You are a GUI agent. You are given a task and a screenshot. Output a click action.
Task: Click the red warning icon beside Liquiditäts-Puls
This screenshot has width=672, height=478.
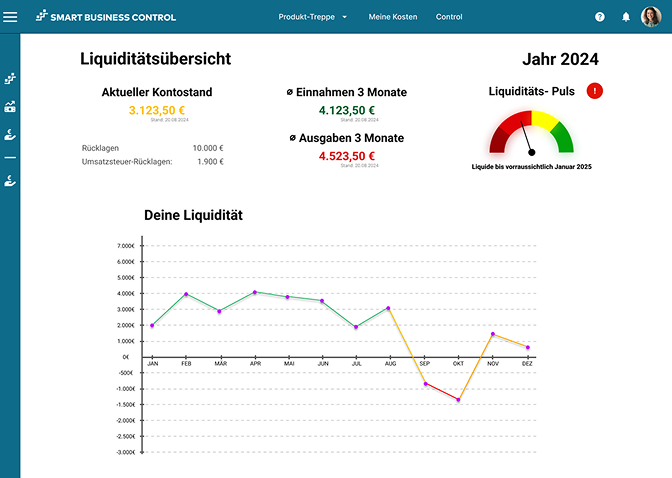pos(595,91)
